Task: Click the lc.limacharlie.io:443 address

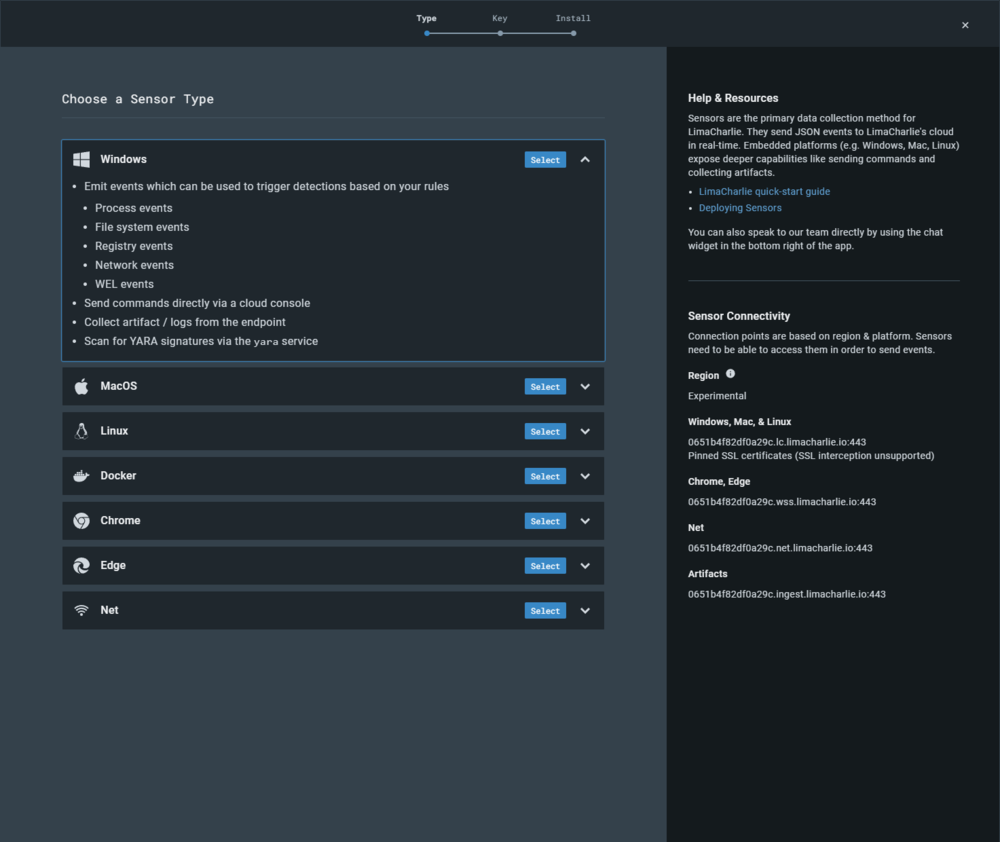Action: tap(777, 442)
